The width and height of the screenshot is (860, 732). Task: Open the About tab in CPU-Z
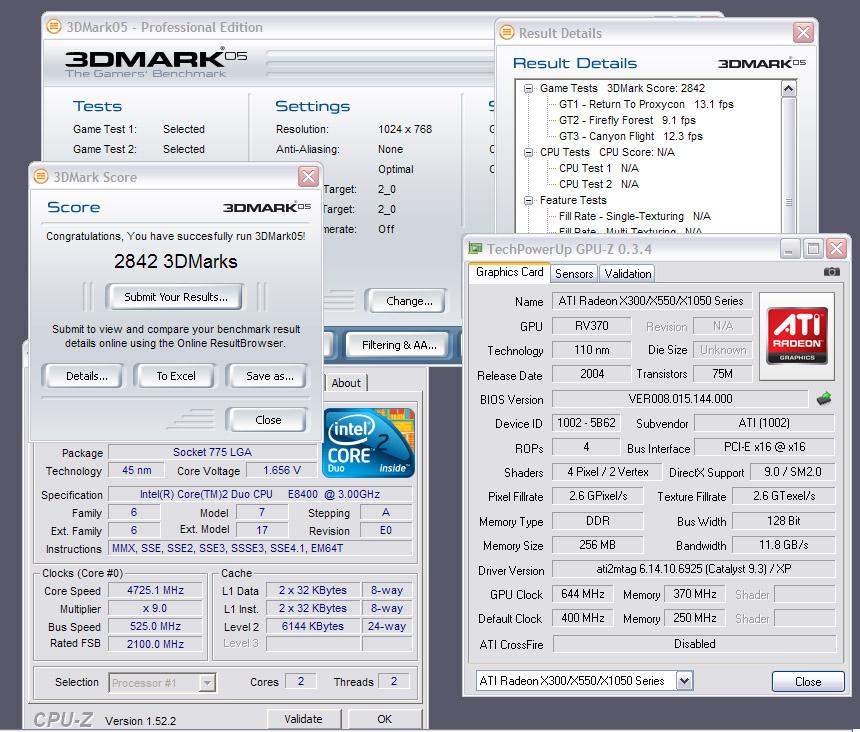pos(346,383)
